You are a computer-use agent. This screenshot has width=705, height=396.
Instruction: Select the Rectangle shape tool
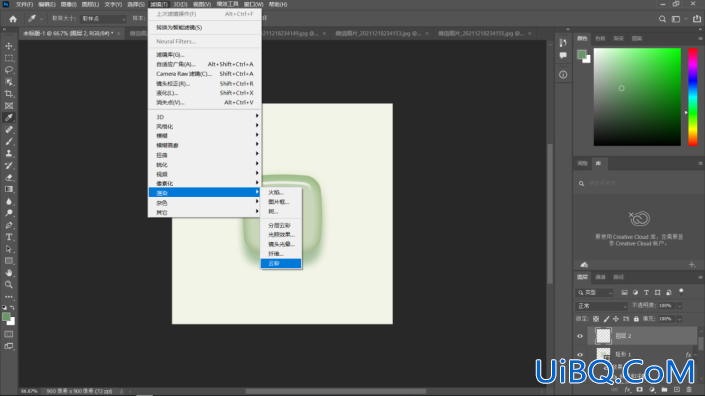pos(9,261)
